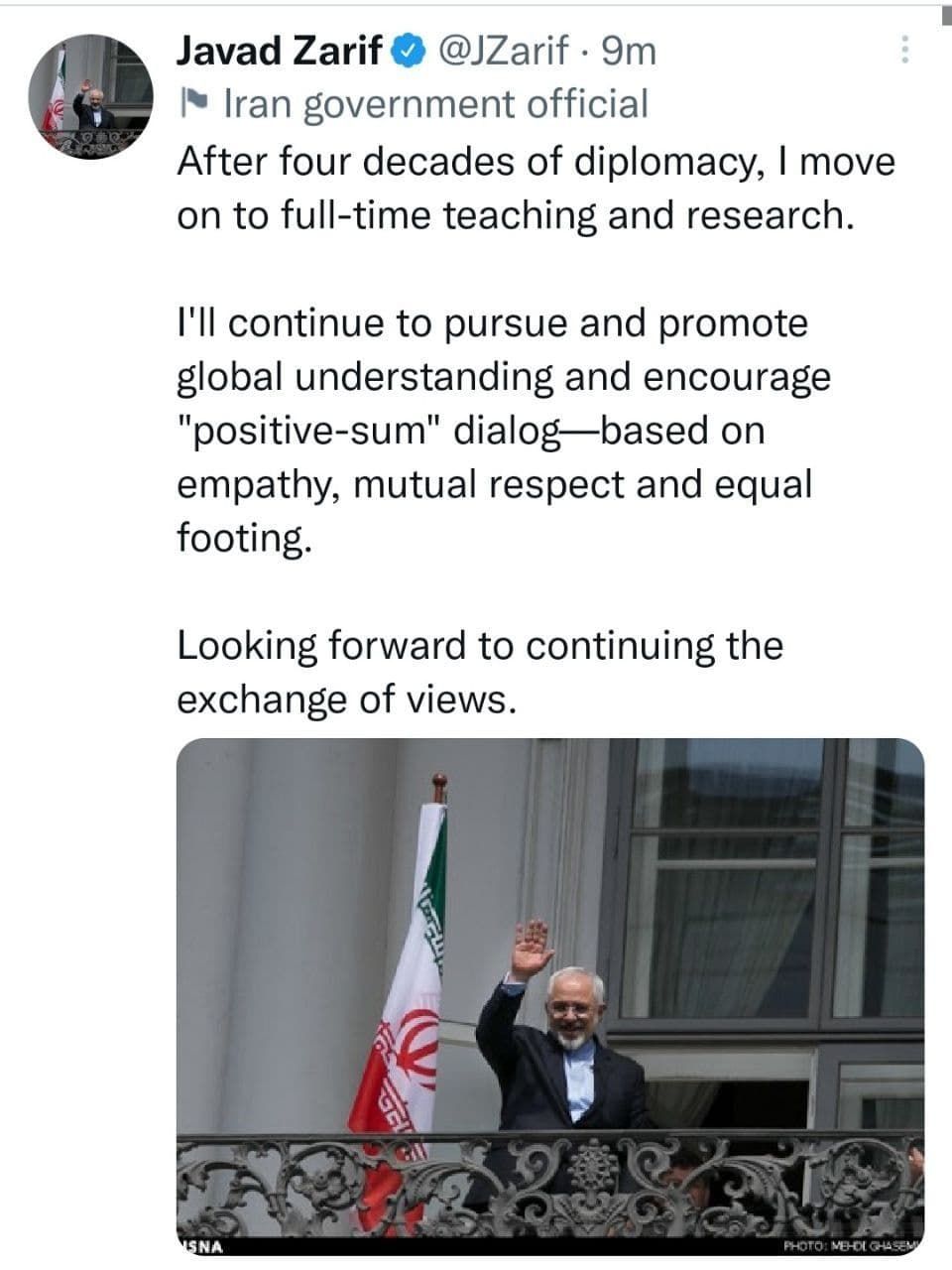
Task: Click the round profile avatar picture
Action: [x=90, y=97]
